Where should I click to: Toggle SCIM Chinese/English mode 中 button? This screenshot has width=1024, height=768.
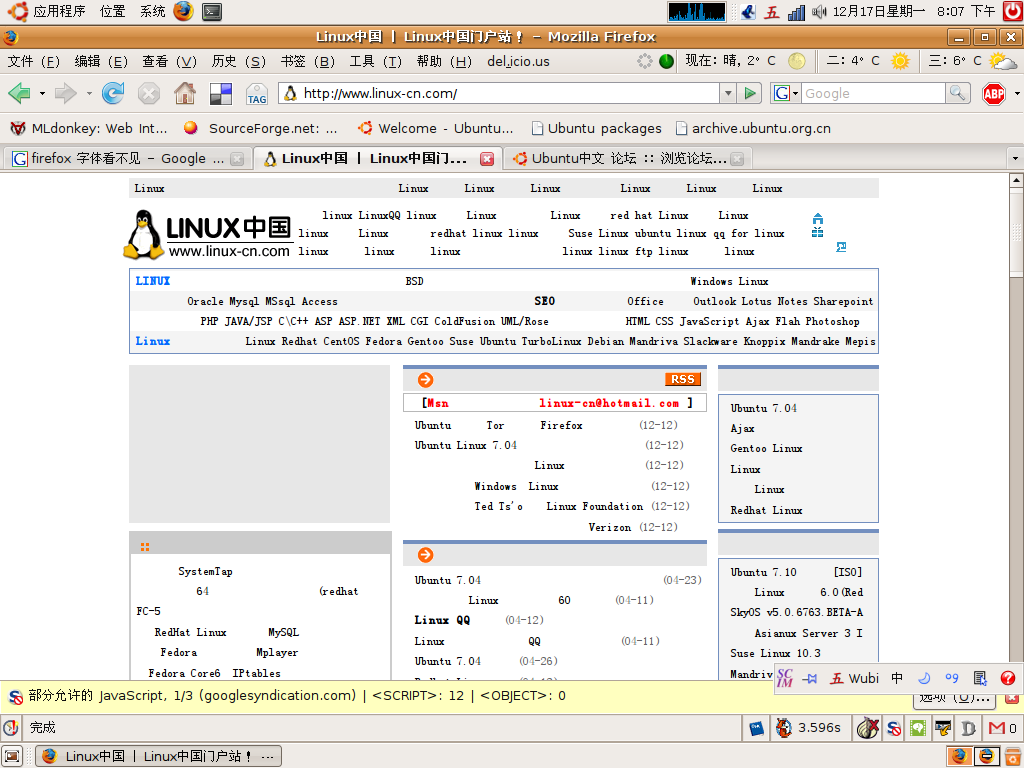[x=897, y=678]
